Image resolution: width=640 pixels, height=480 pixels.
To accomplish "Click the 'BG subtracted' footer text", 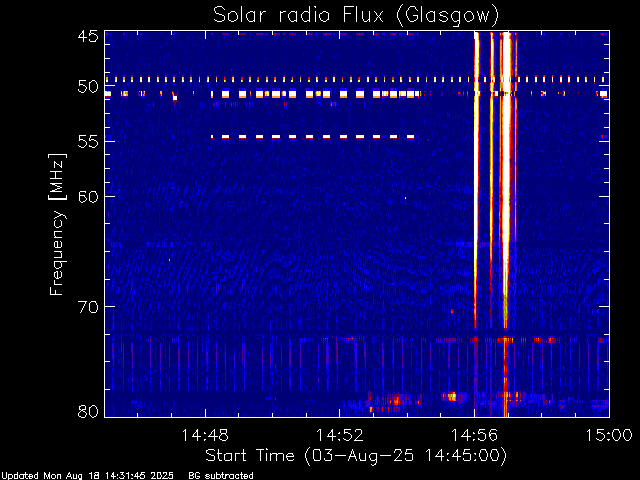I will pyautogui.click(x=221, y=476).
